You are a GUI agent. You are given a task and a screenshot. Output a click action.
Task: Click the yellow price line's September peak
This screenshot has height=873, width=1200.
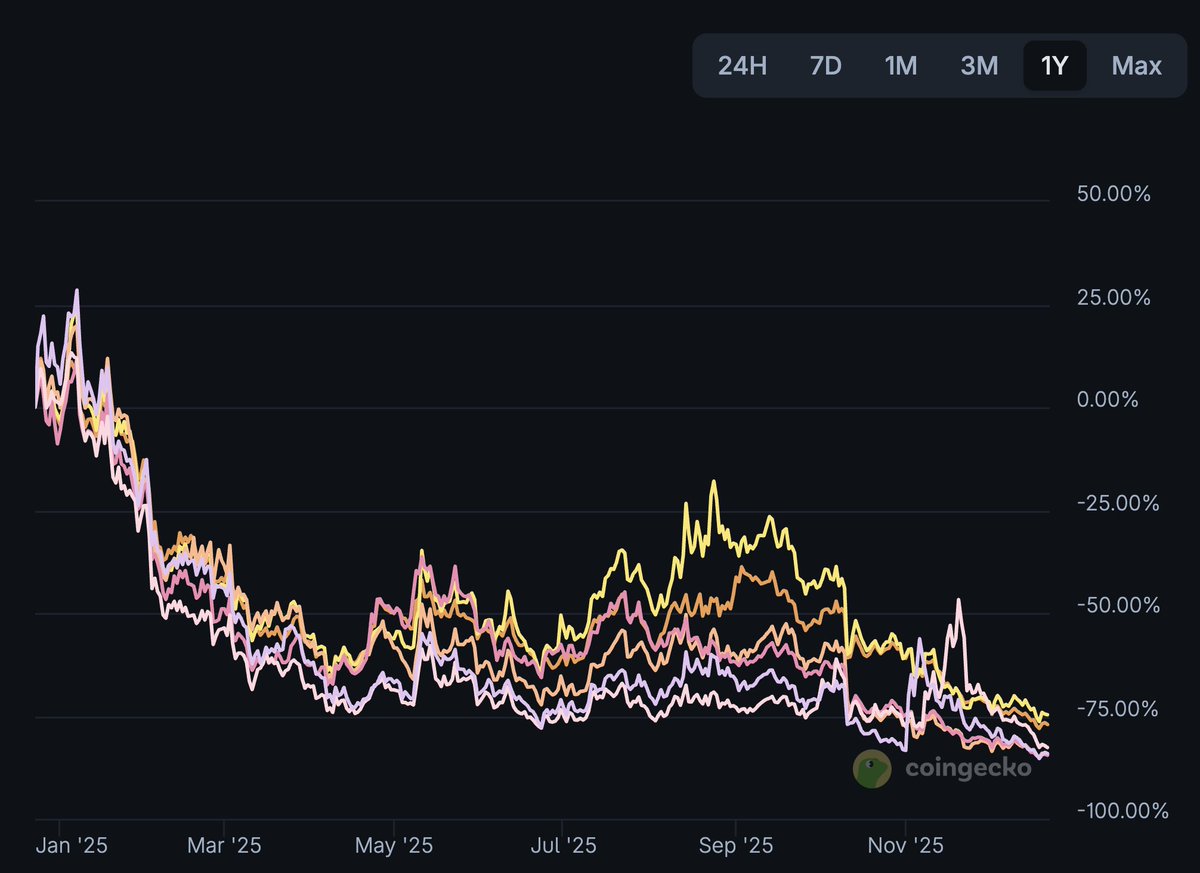(x=714, y=482)
